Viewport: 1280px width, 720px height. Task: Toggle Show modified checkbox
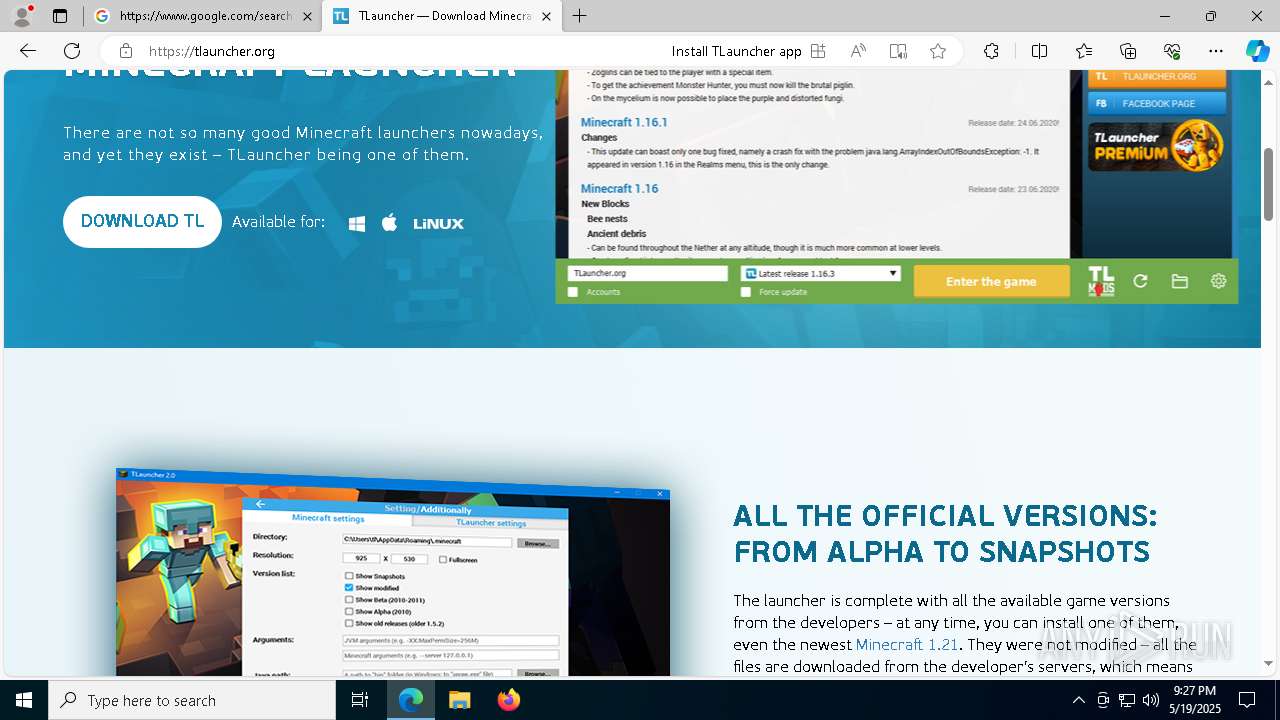[x=349, y=588]
